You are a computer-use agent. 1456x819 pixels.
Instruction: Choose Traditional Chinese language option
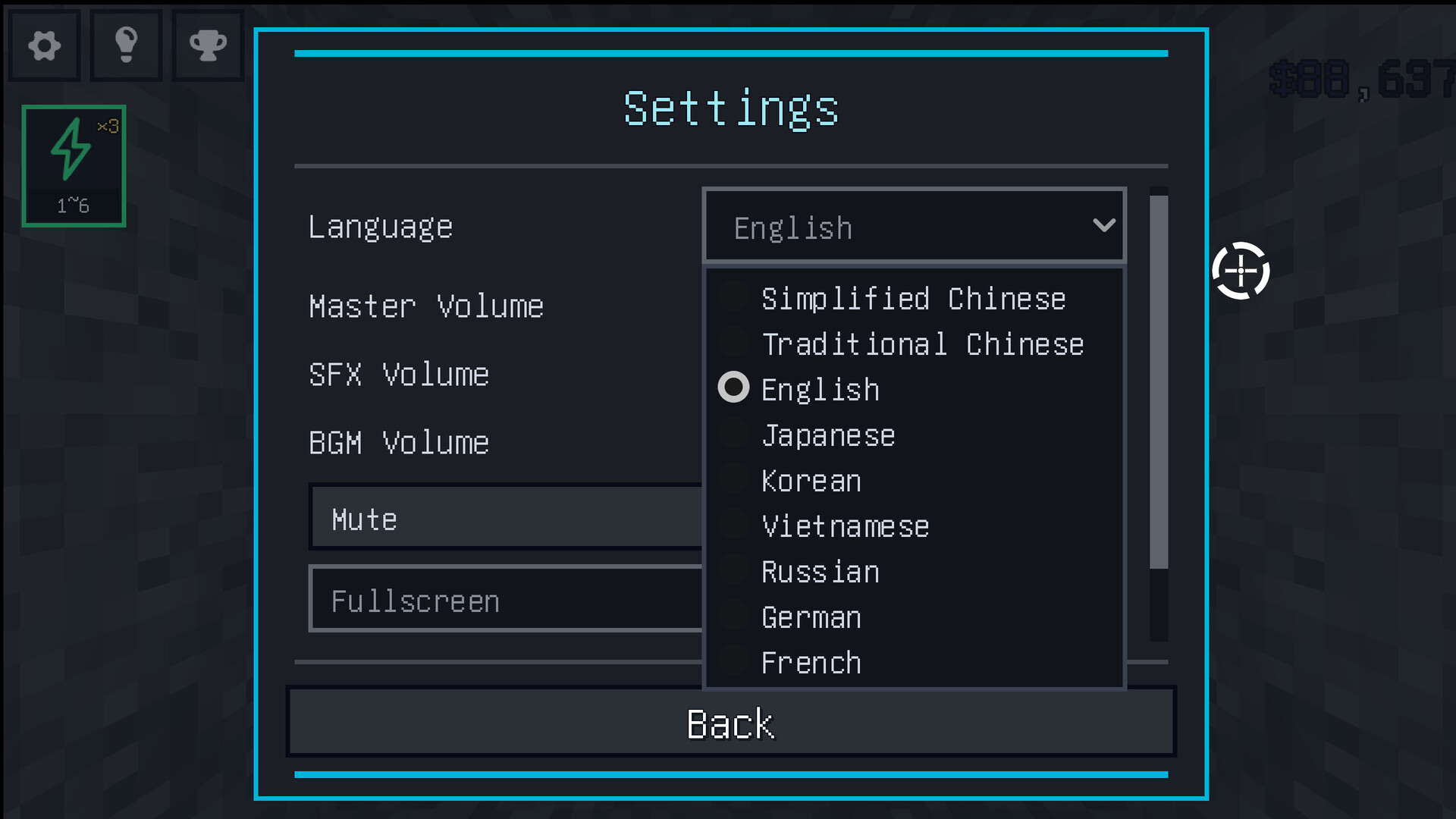(914, 344)
